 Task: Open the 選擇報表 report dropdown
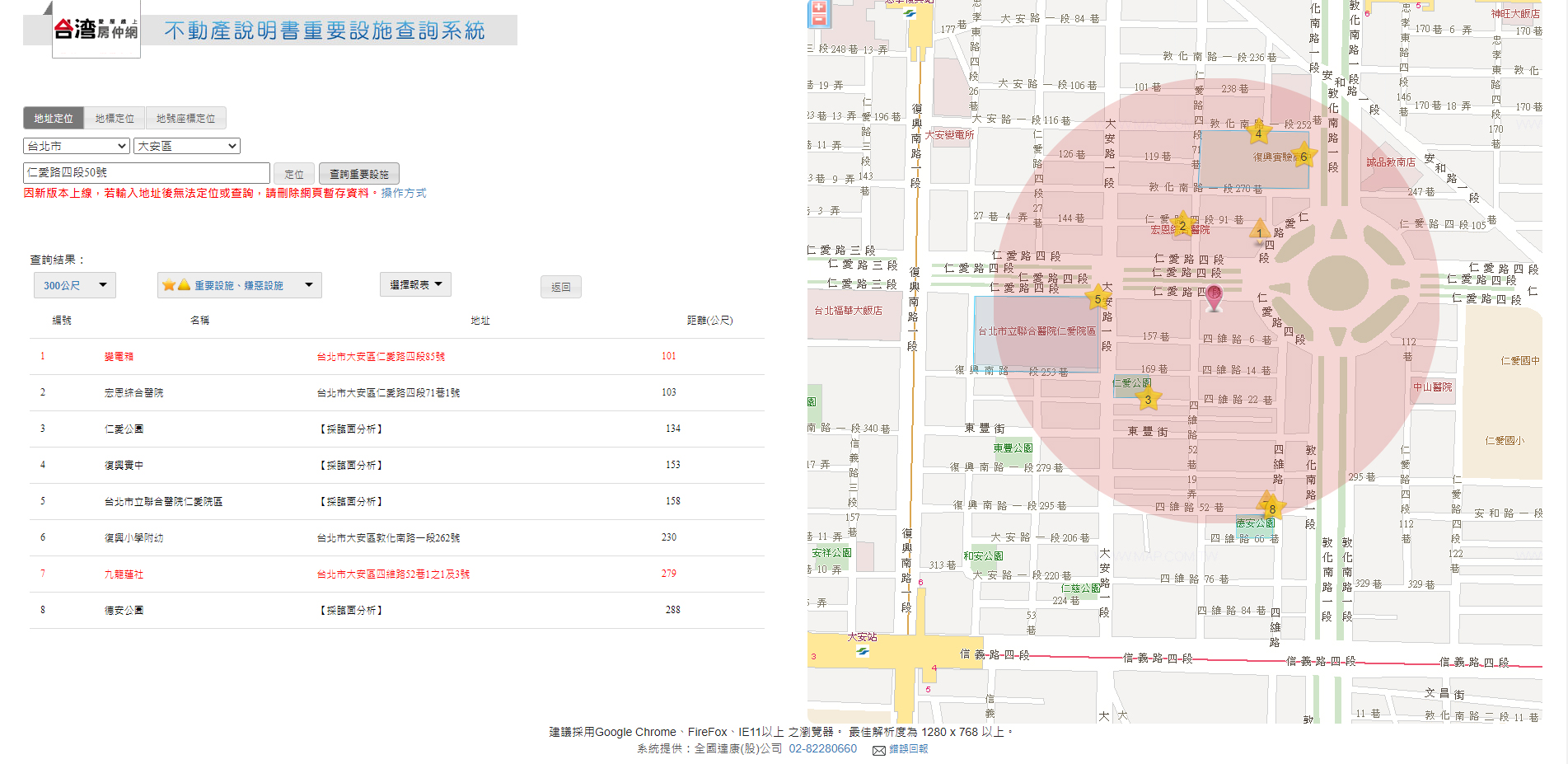(x=415, y=284)
